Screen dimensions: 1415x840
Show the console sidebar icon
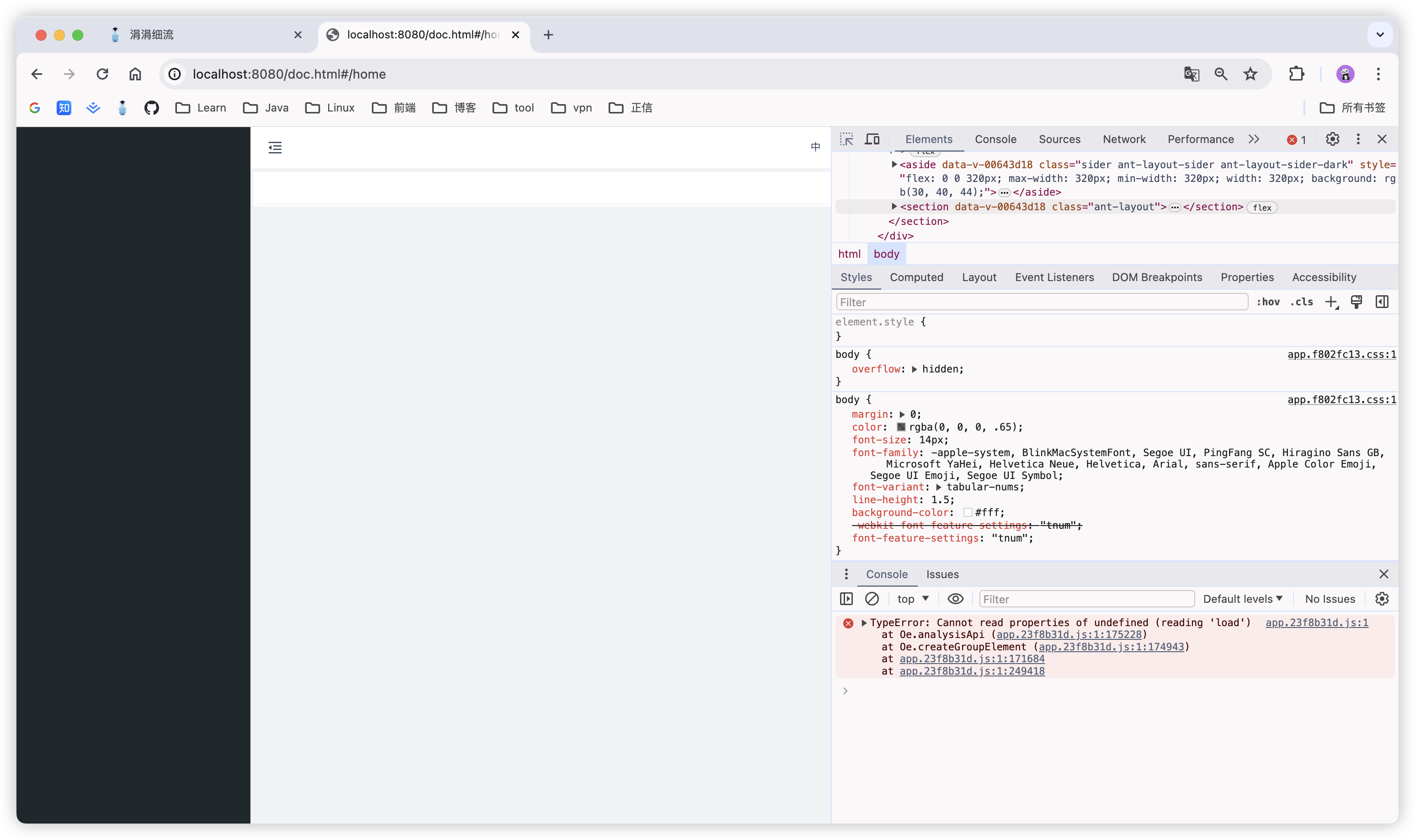tap(846, 599)
